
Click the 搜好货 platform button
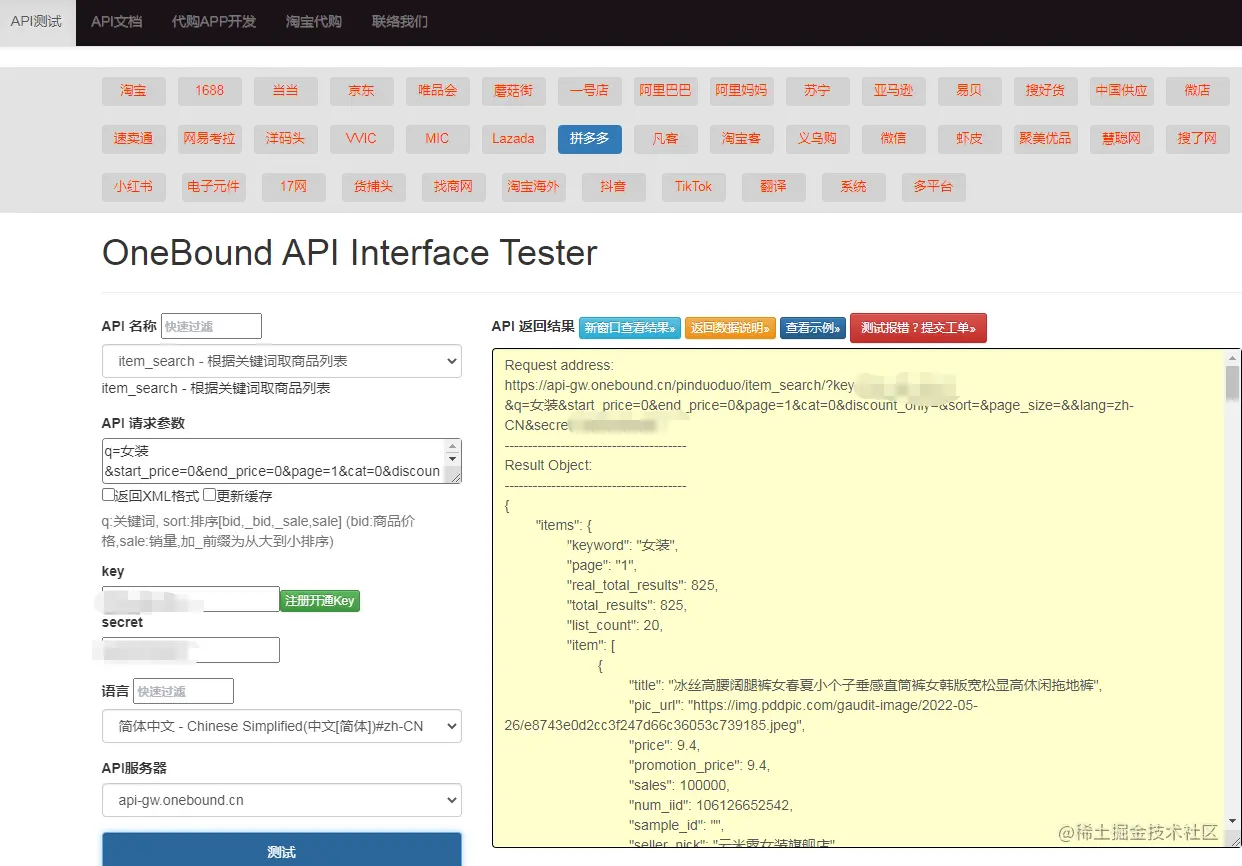(1046, 91)
